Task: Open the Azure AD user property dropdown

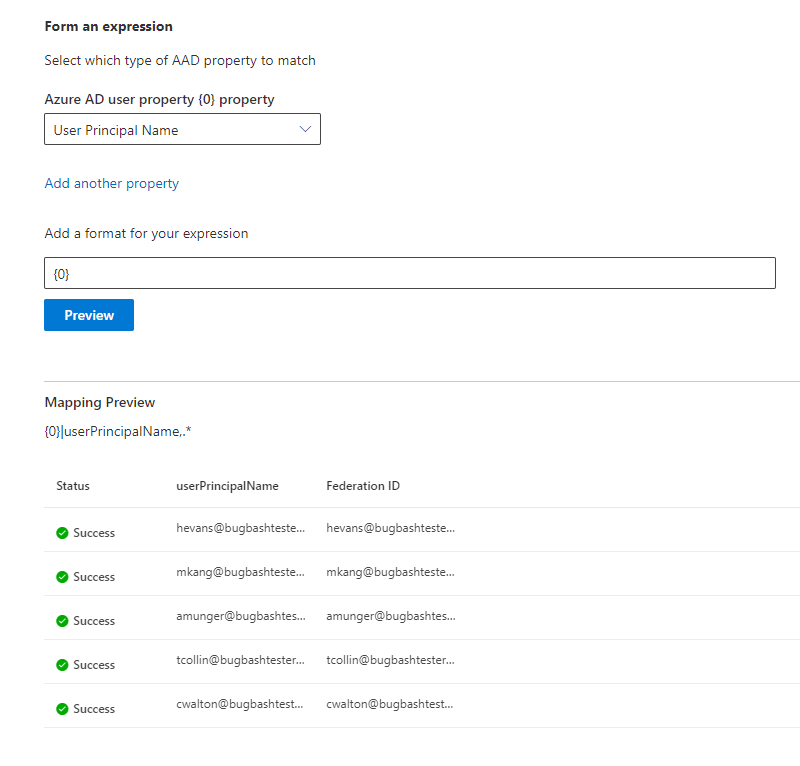Action: (x=182, y=128)
